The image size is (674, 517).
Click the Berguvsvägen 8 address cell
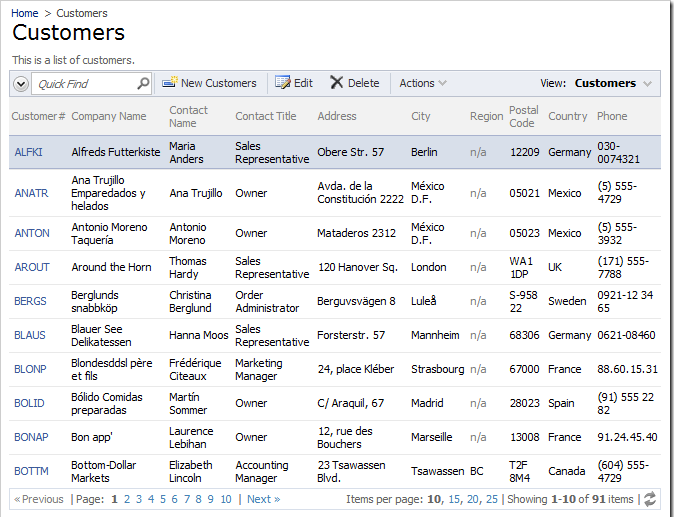[356, 301]
